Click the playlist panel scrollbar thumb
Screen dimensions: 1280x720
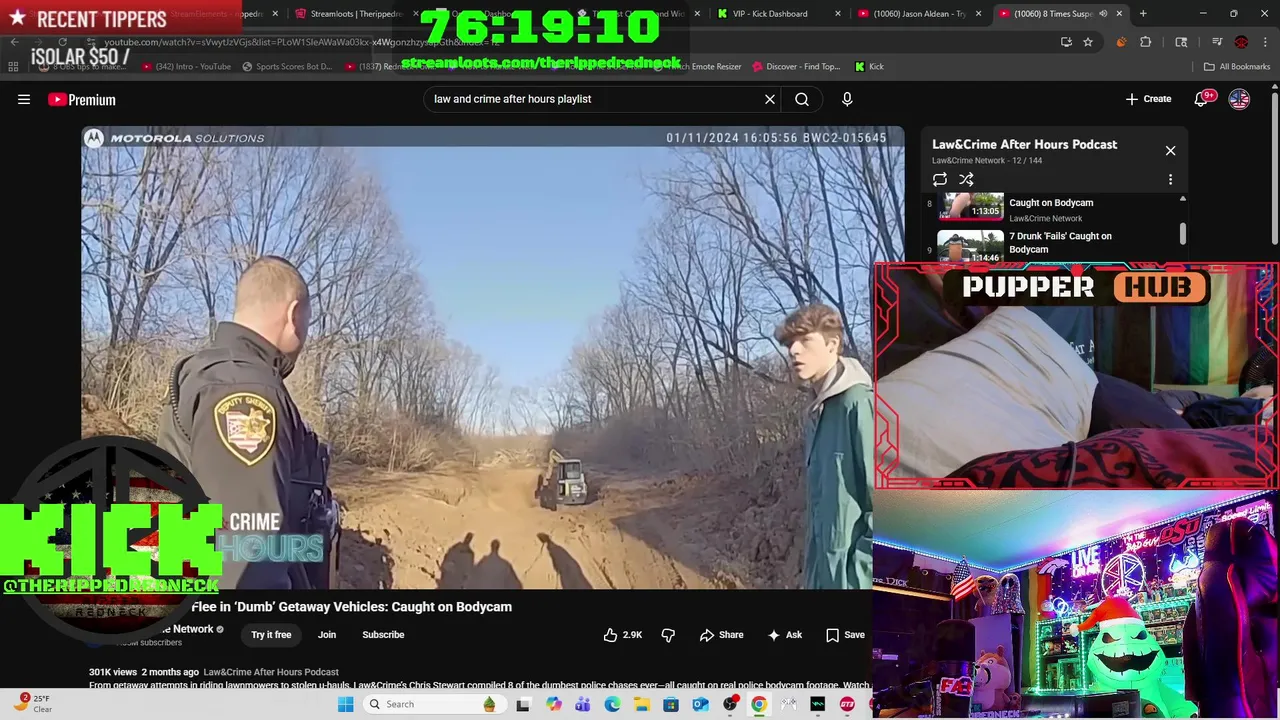pos(1182,233)
